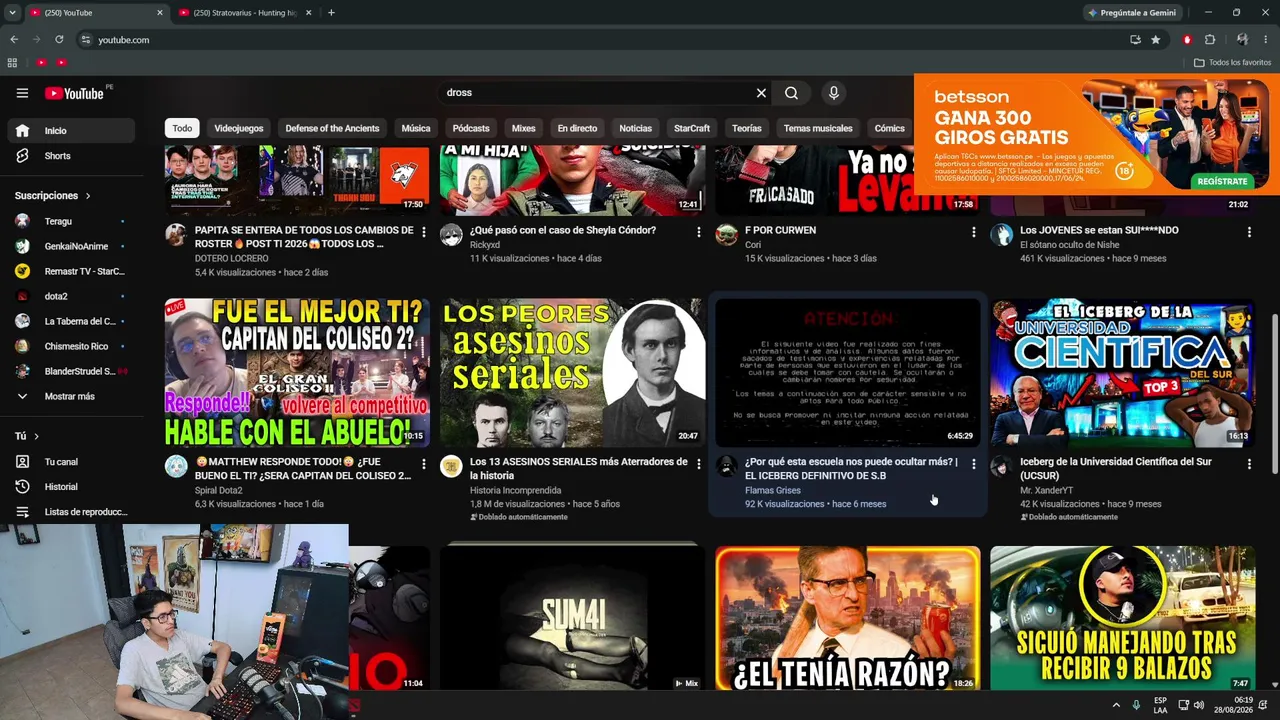Screen dimensions: 1280x720
Task: Open LOS PEORES asesinos seriales thumbnail
Action: click(x=572, y=372)
